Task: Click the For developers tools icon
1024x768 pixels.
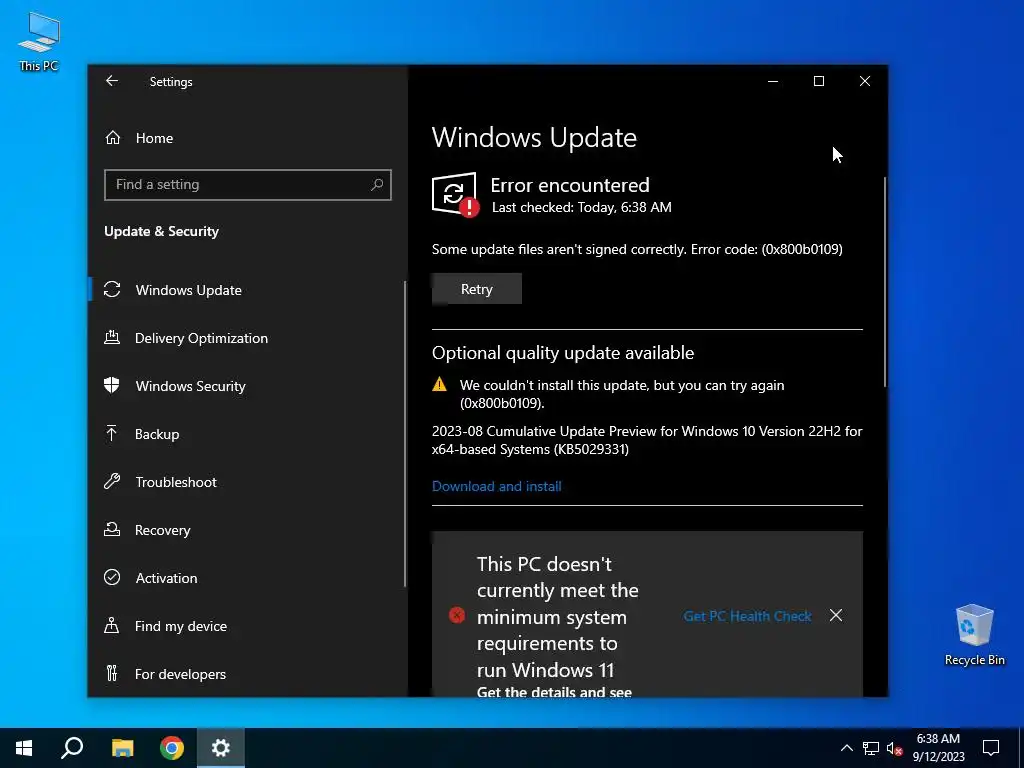Action: point(112,673)
